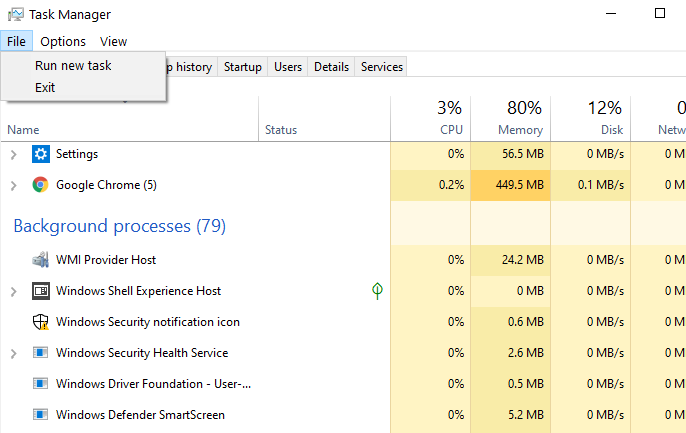686x433 pixels.
Task: Sort processes by CPU column
Action: [430, 119]
